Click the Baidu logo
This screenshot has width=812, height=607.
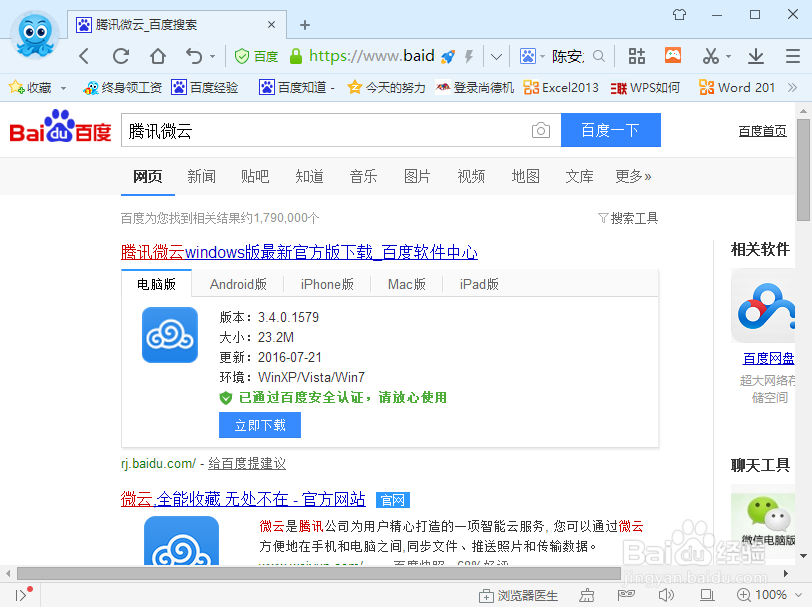(60, 126)
